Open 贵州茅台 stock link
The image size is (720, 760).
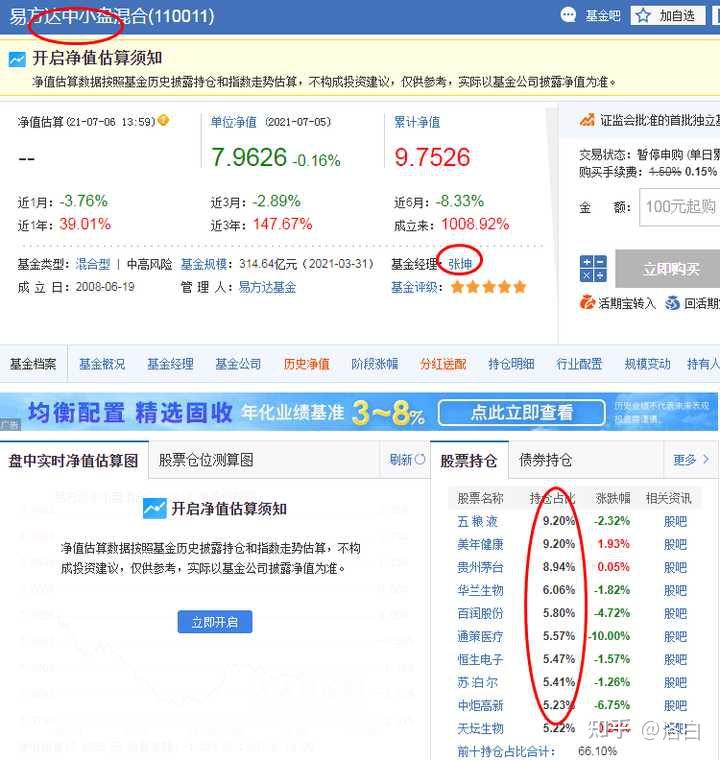[x=480, y=567]
